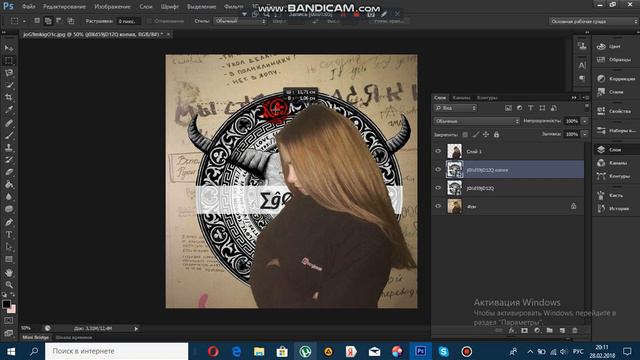
Task: Switch to the Контуры tab in Layers panel
Action: (487, 98)
